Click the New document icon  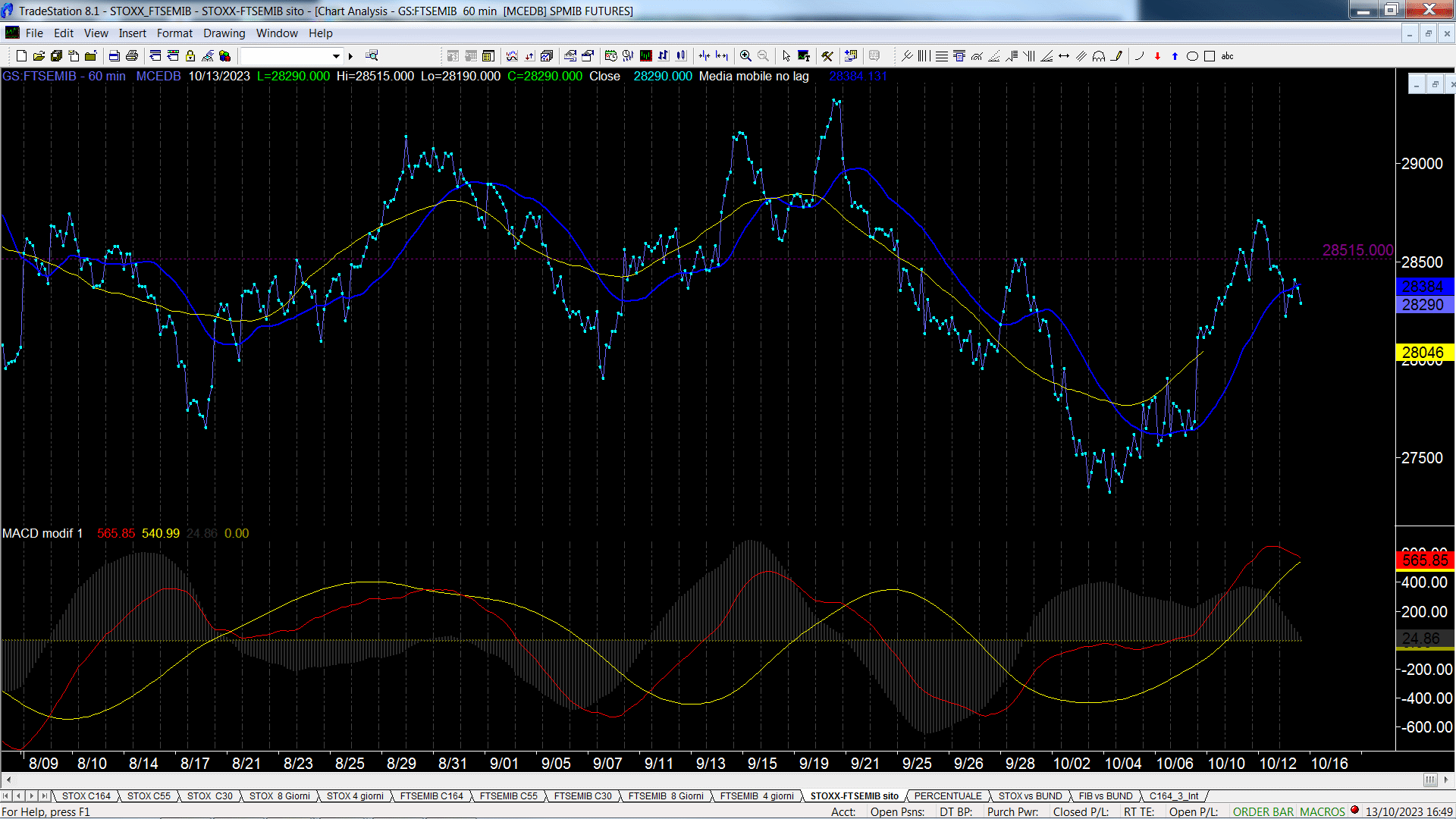point(21,56)
